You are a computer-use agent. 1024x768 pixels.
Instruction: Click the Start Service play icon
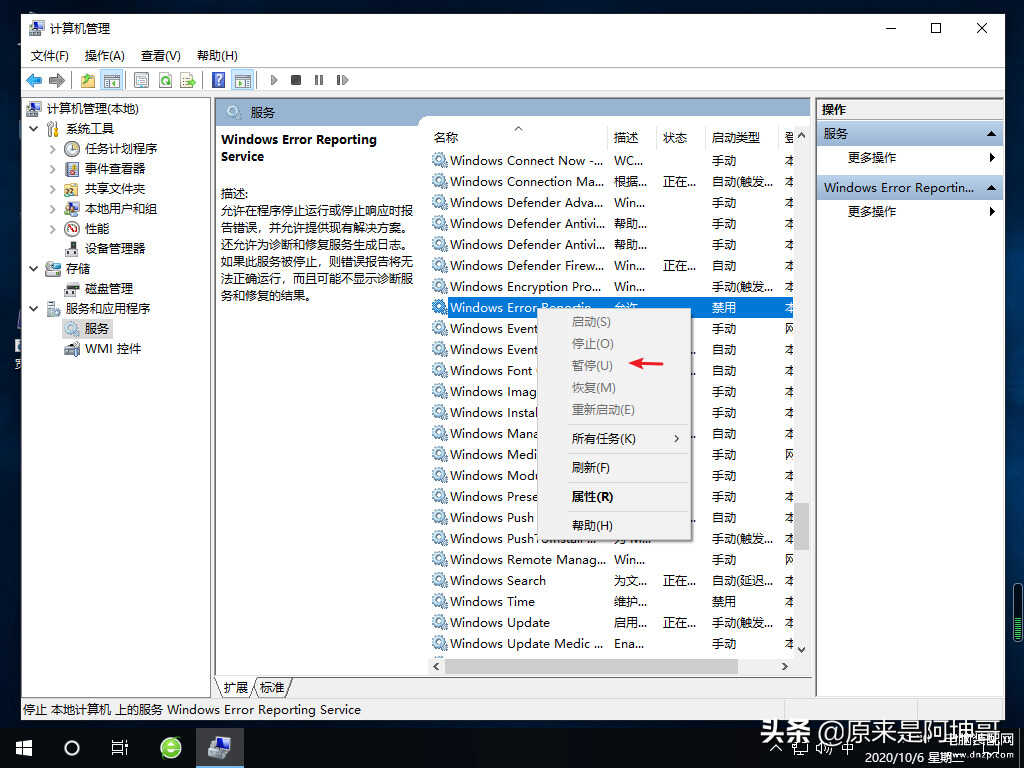(274, 80)
